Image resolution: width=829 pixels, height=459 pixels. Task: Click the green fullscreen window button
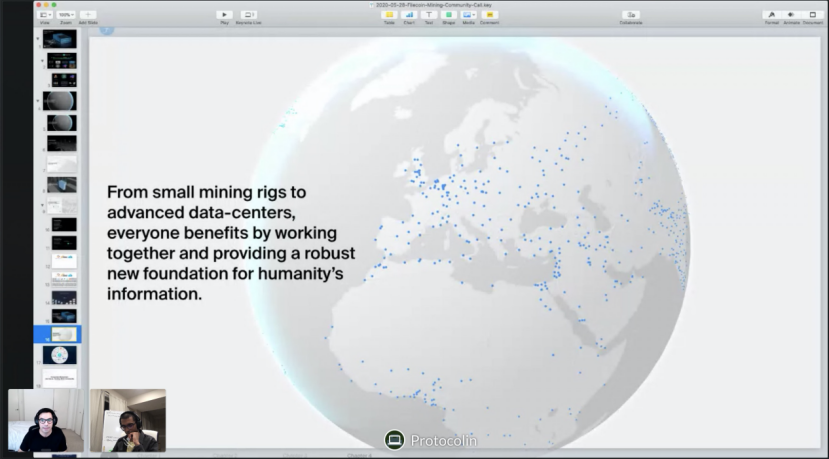(x=53, y=5)
